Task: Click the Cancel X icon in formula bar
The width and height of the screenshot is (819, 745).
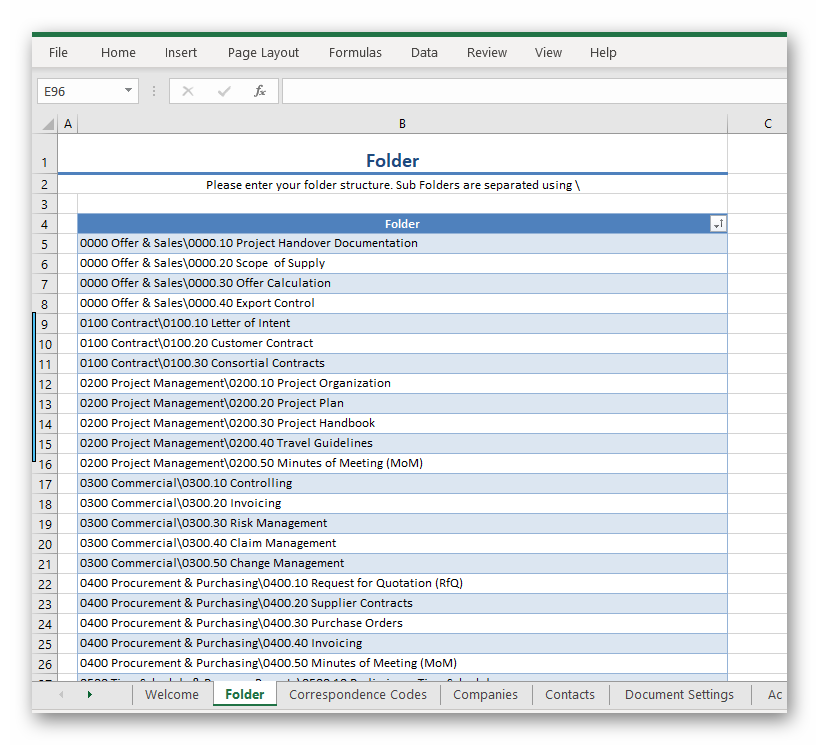Action: 188,90
